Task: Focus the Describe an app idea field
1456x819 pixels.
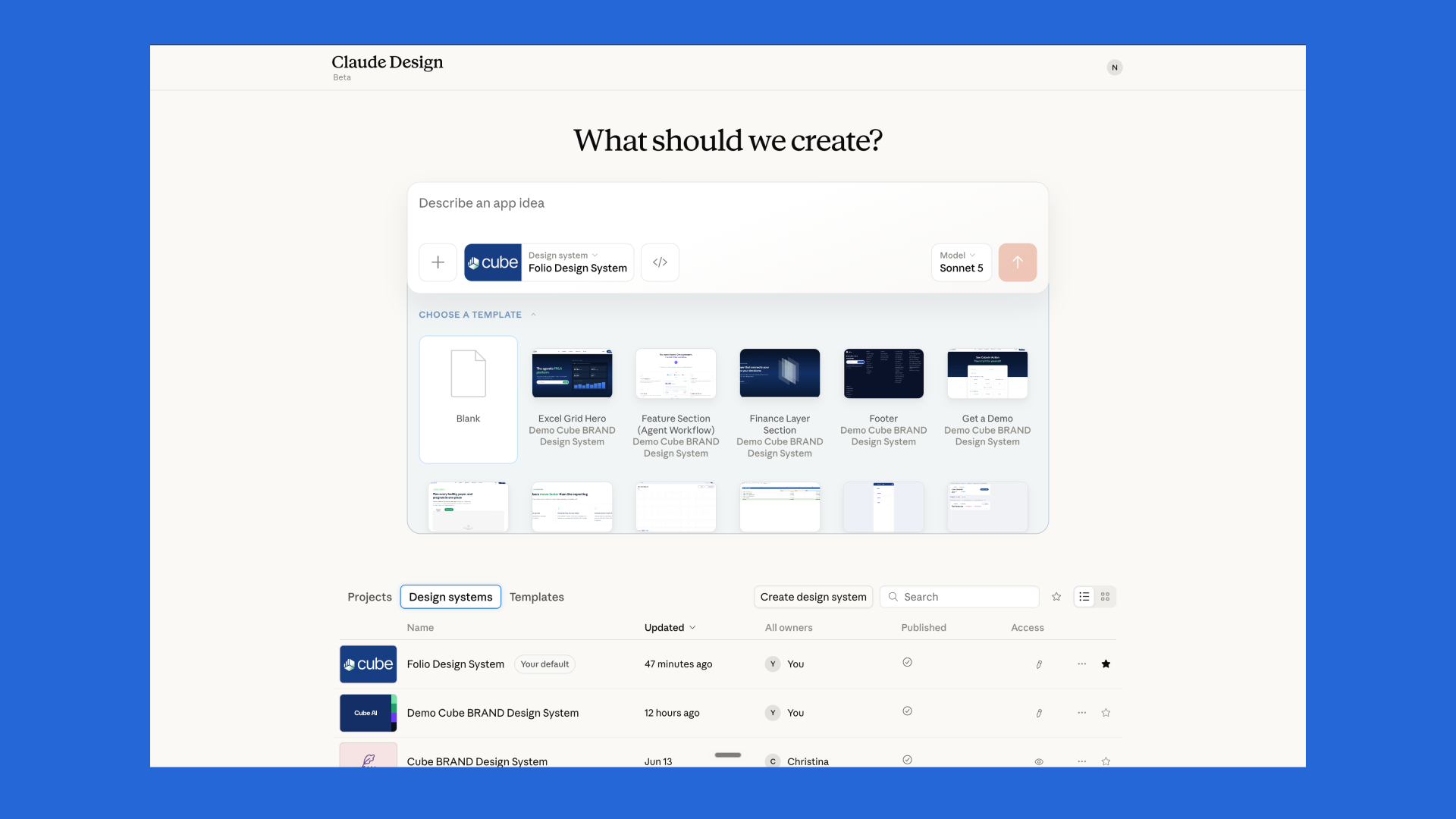Action: pos(728,203)
